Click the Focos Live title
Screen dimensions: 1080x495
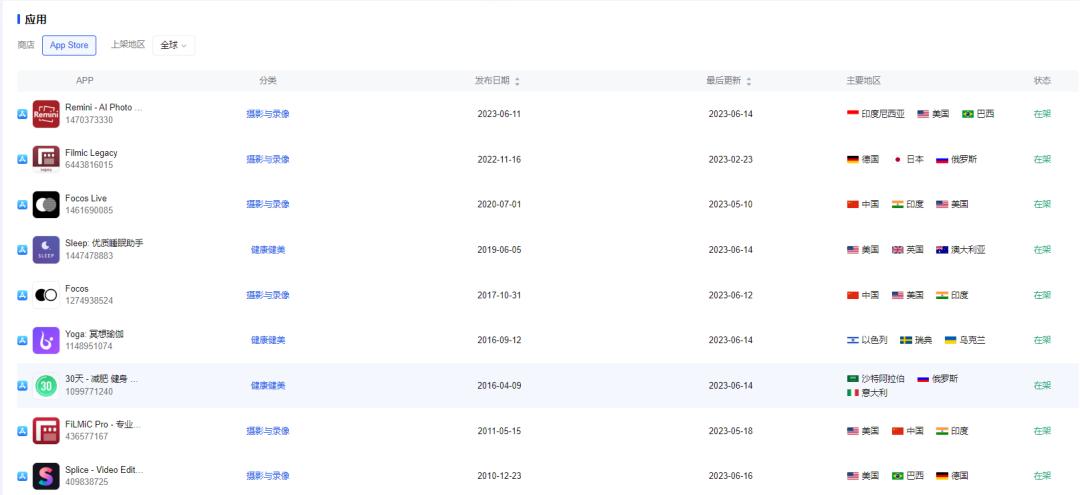coord(86,198)
